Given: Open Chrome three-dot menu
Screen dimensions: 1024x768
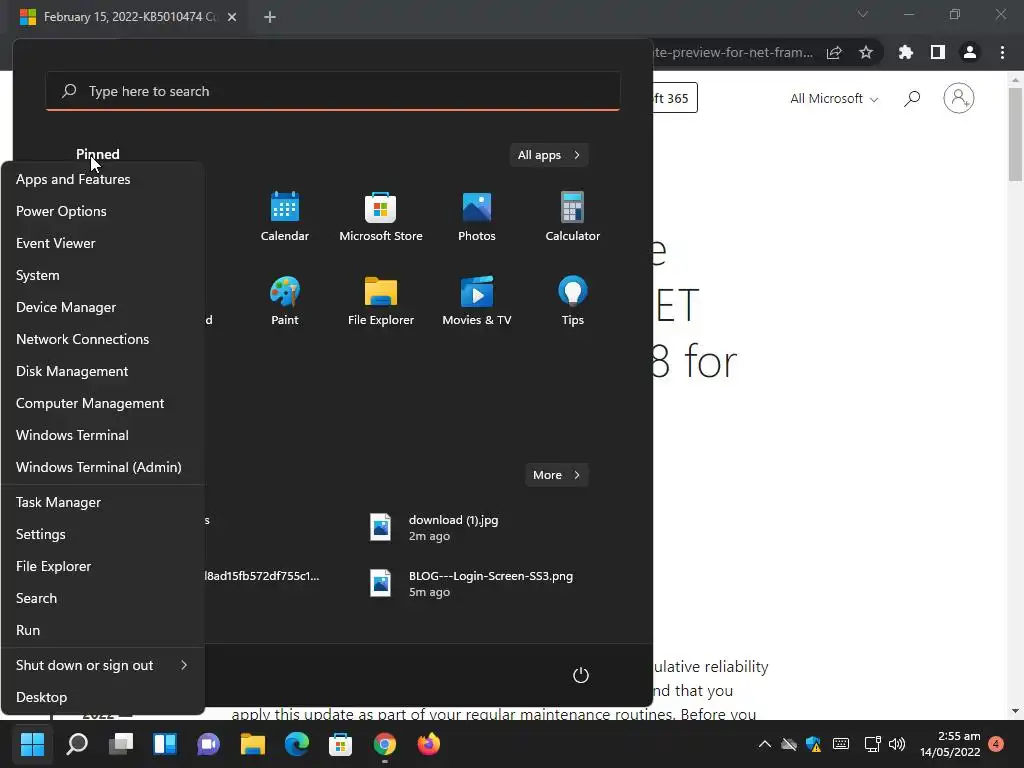Looking at the screenshot, I should click(x=1002, y=52).
